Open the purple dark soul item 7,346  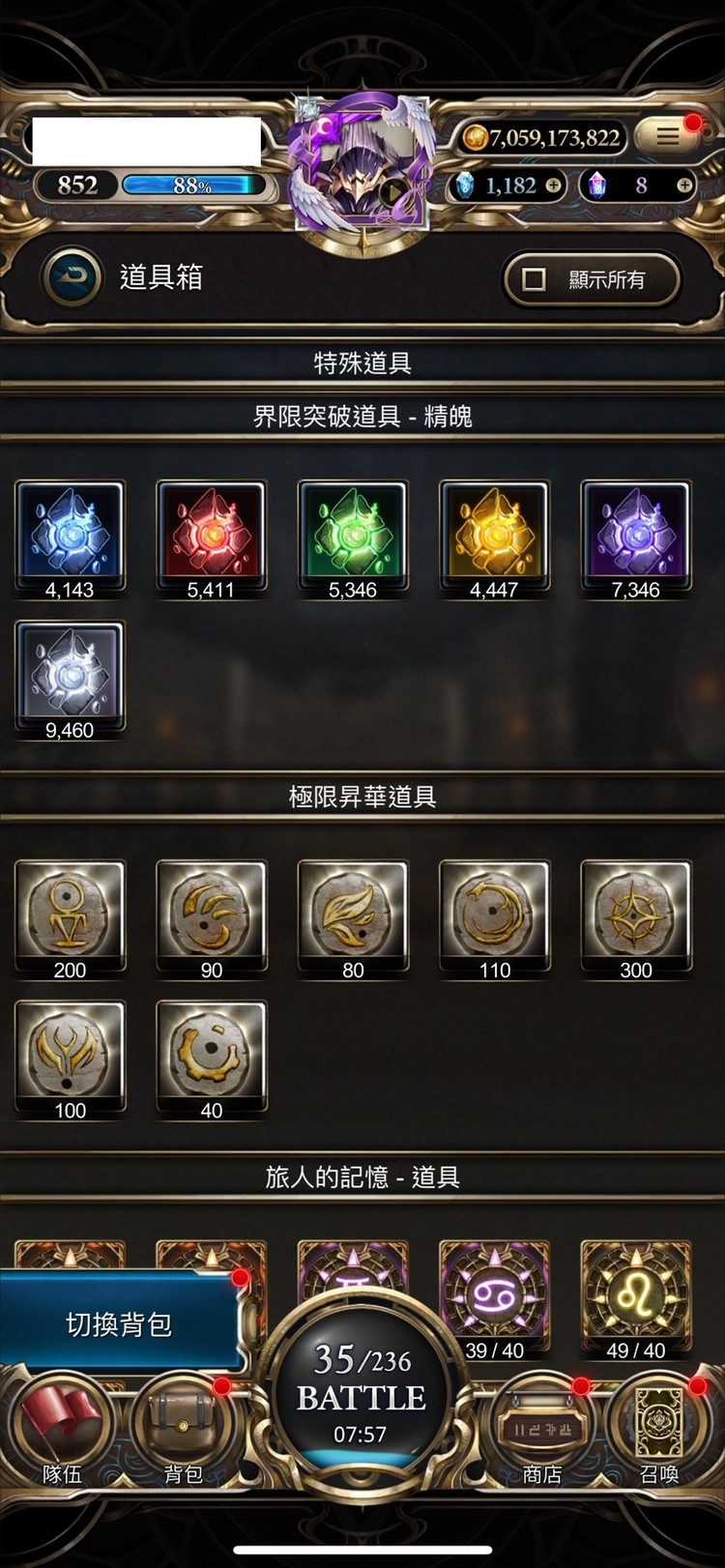pos(636,538)
